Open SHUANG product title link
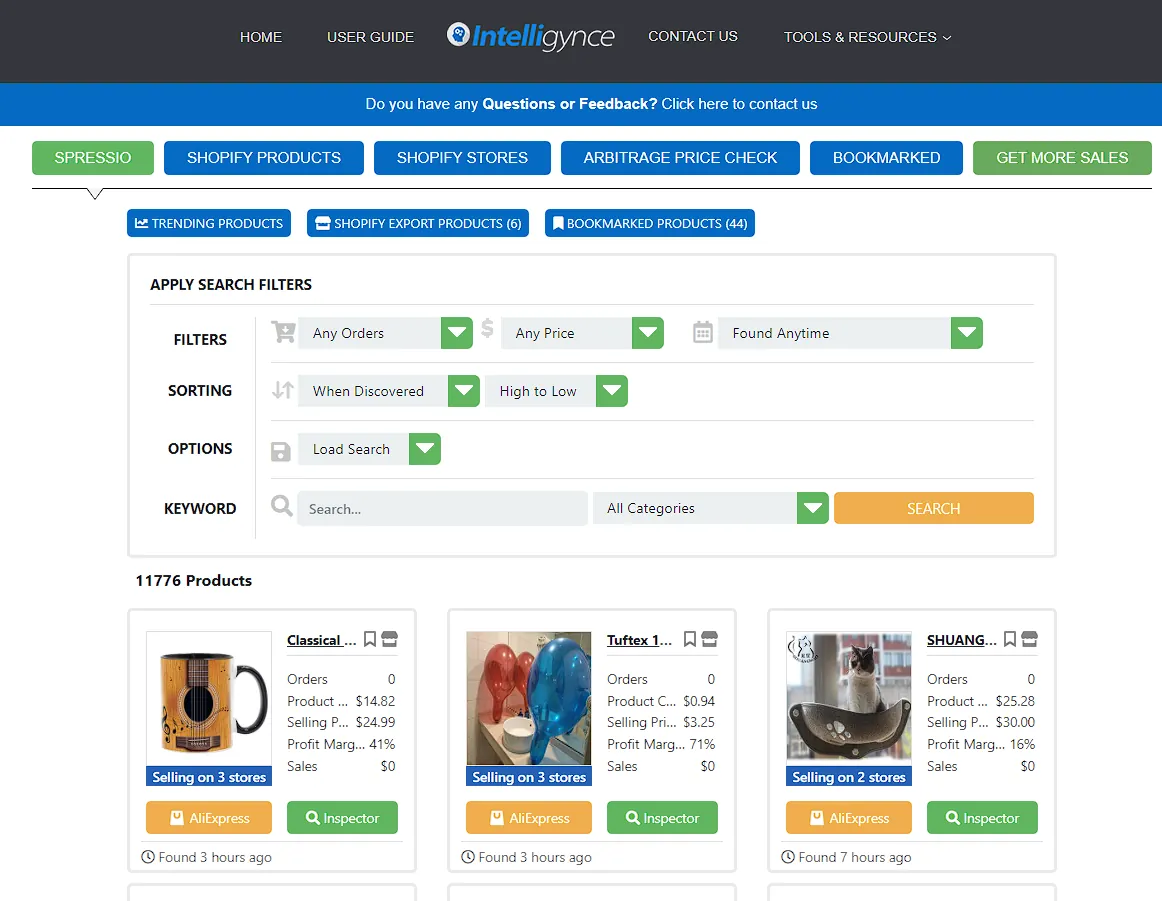 (962, 640)
